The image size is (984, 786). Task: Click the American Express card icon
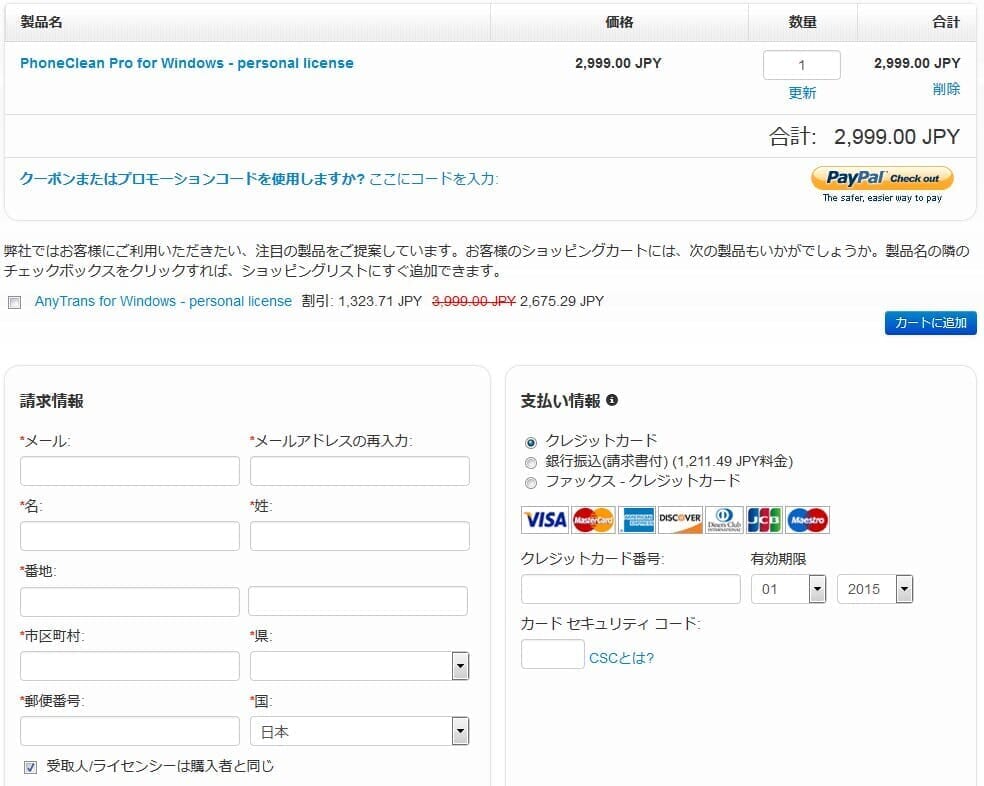(x=636, y=520)
